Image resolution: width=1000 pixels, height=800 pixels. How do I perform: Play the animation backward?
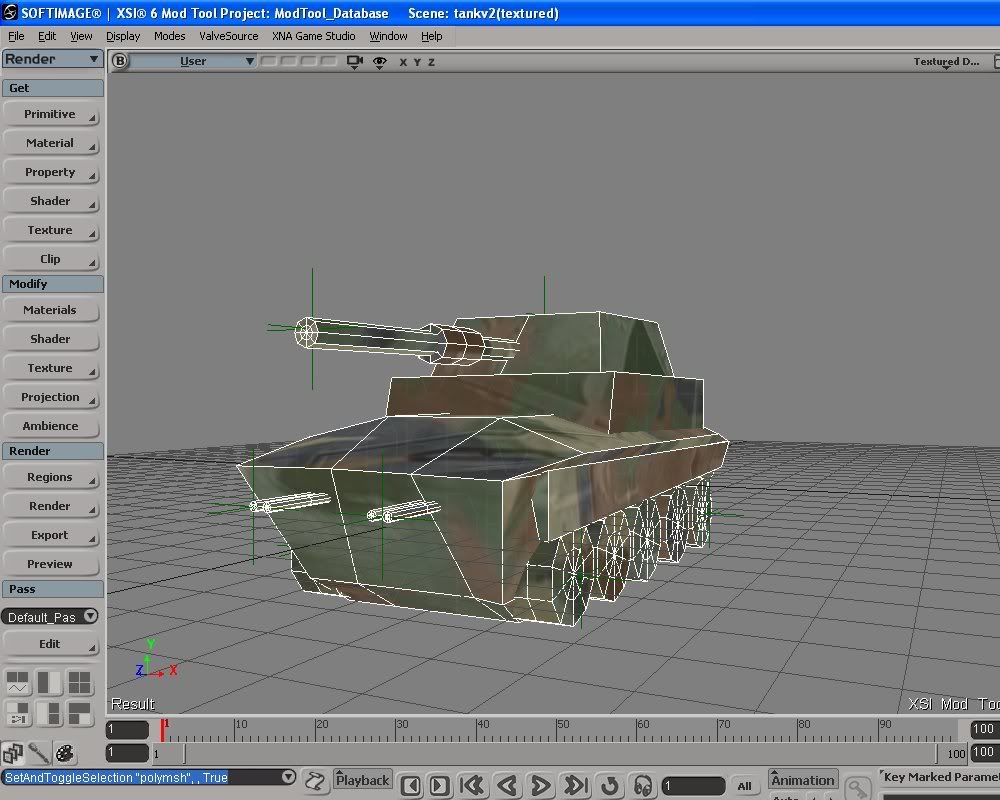click(507, 785)
